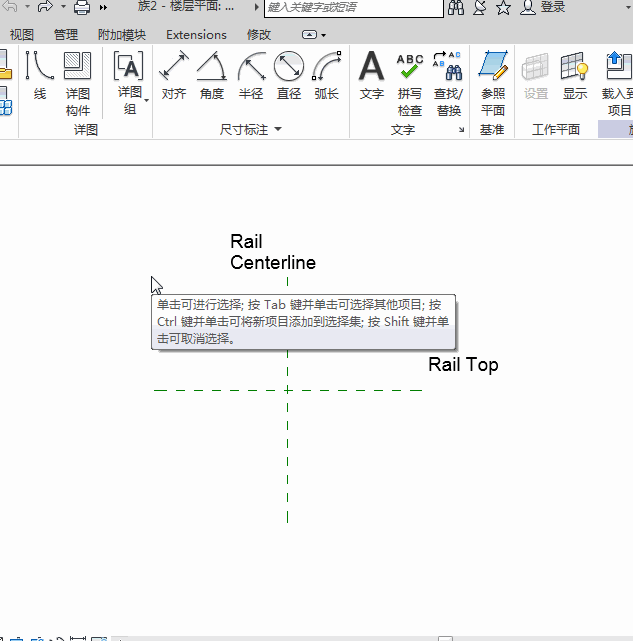Use the 弧长 arc length dimension tool
Screen dimensions: 633x641
[326, 77]
